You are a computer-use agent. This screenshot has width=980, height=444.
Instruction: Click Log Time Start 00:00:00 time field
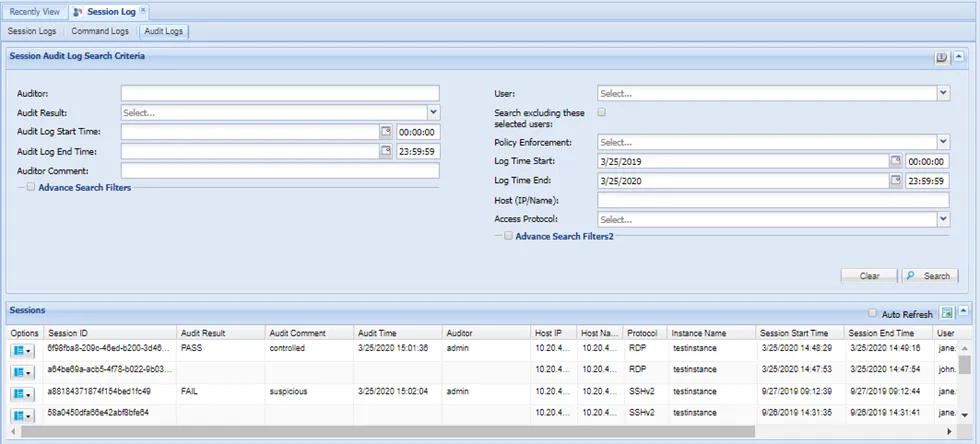pos(928,161)
